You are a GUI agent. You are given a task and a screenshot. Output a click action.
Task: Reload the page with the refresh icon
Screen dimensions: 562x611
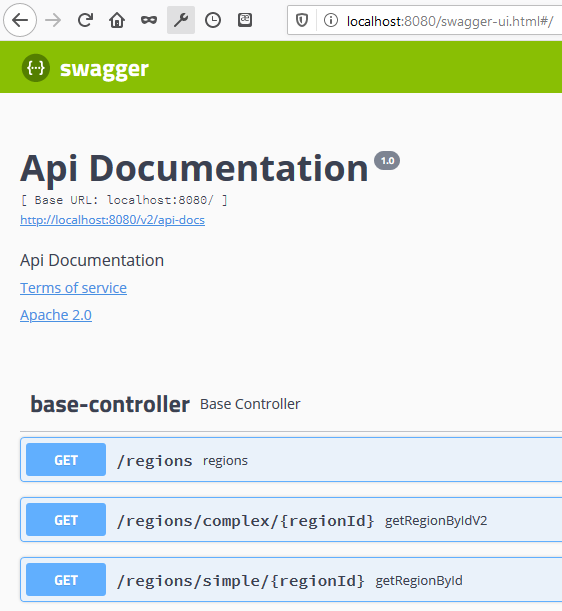pyautogui.click(x=85, y=20)
